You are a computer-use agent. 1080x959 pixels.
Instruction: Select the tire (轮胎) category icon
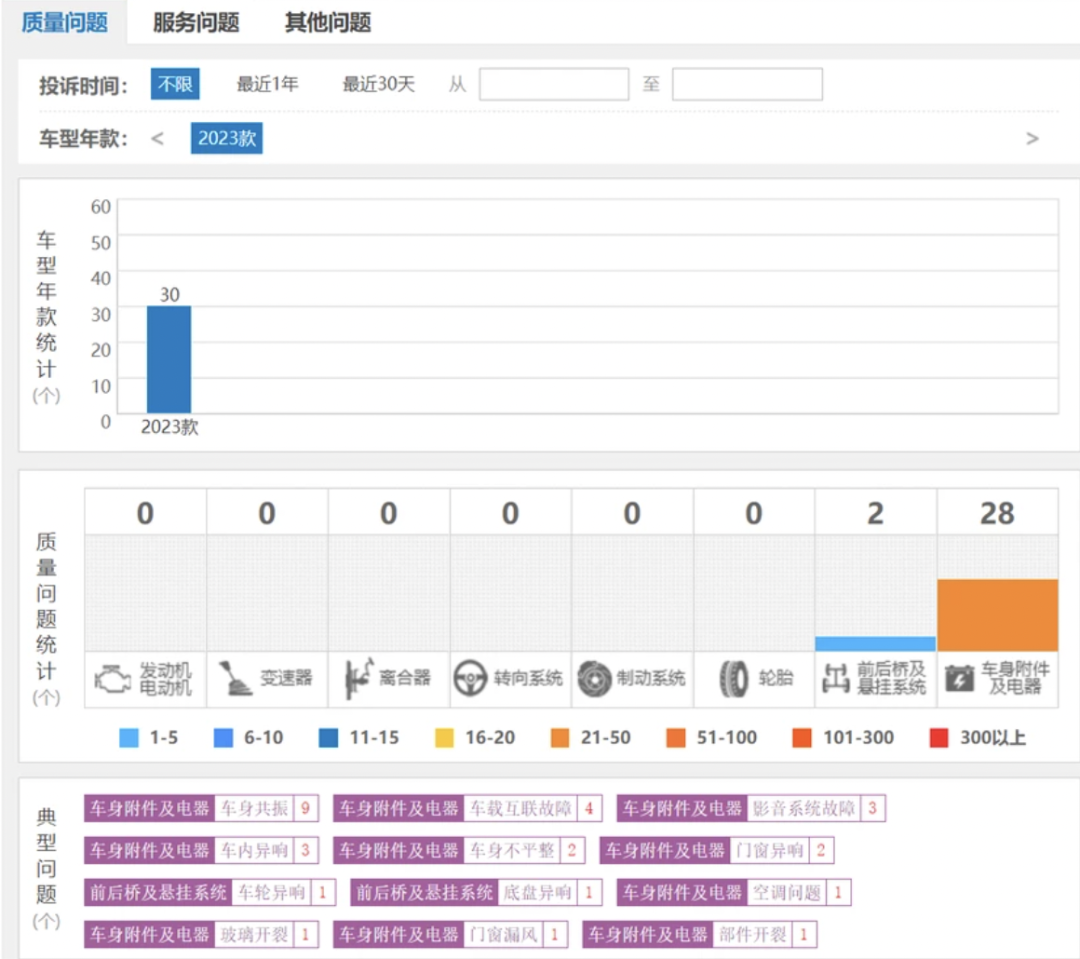[x=733, y=679]
